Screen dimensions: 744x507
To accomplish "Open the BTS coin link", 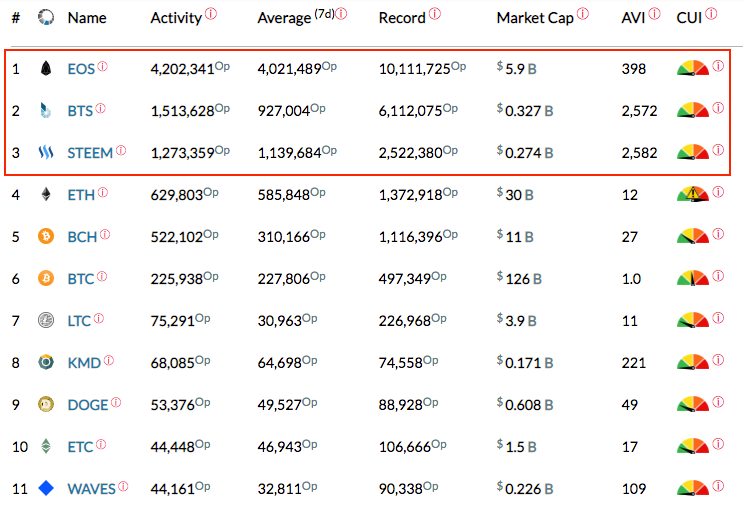I will 80,111.
